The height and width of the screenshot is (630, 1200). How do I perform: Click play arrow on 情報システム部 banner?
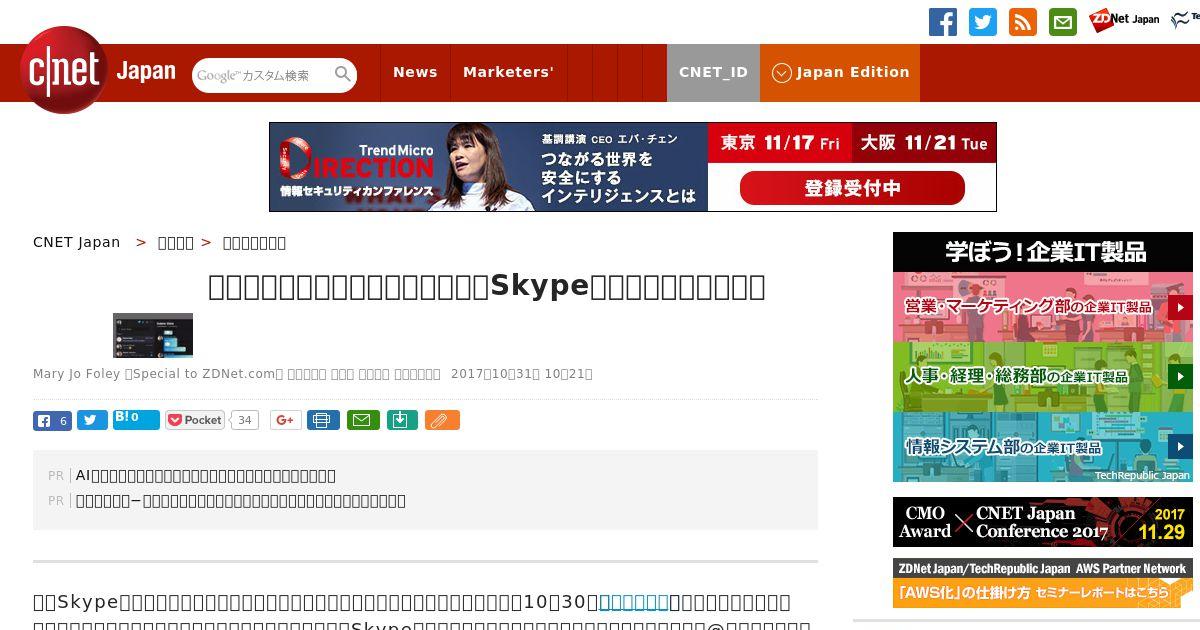(x=1180, y=447)
